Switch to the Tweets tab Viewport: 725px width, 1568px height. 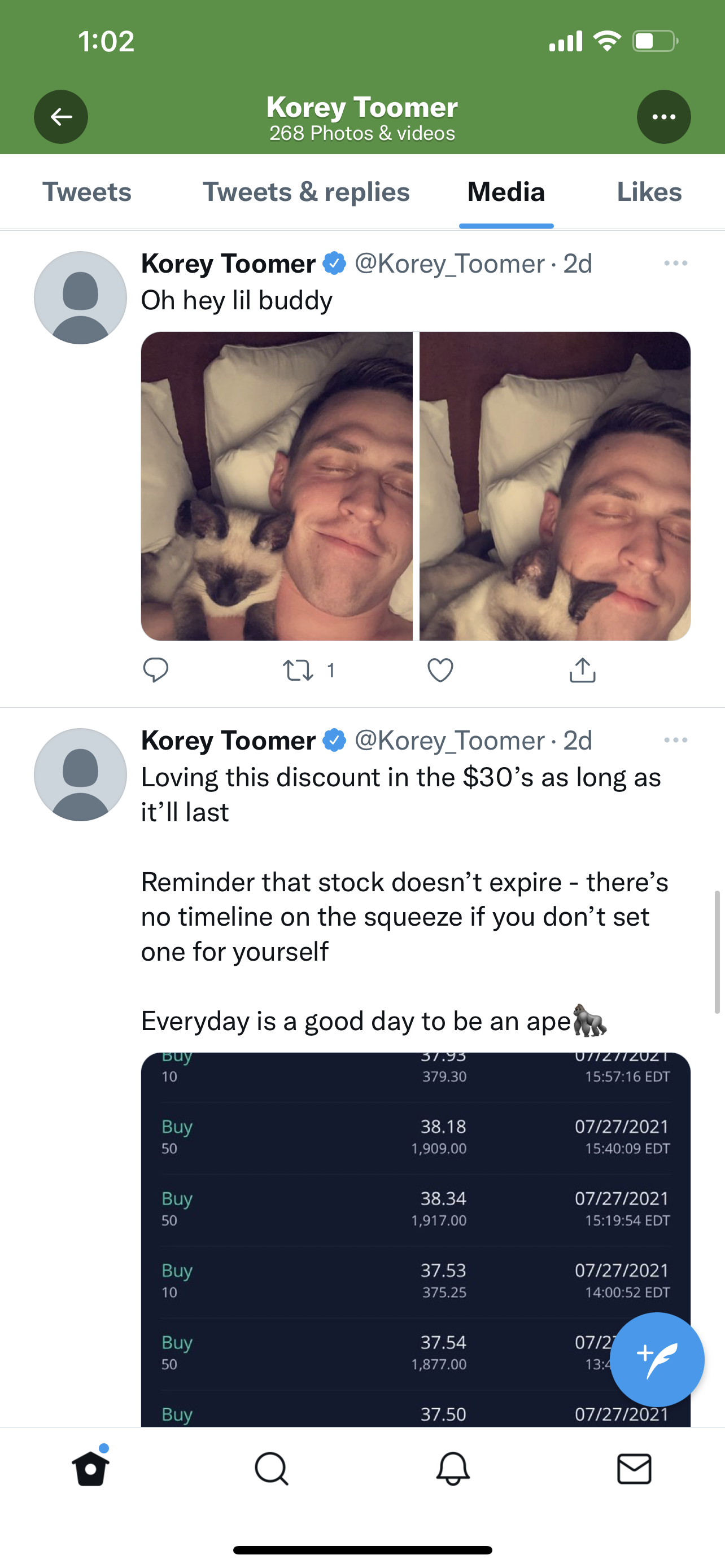point(86,192)
